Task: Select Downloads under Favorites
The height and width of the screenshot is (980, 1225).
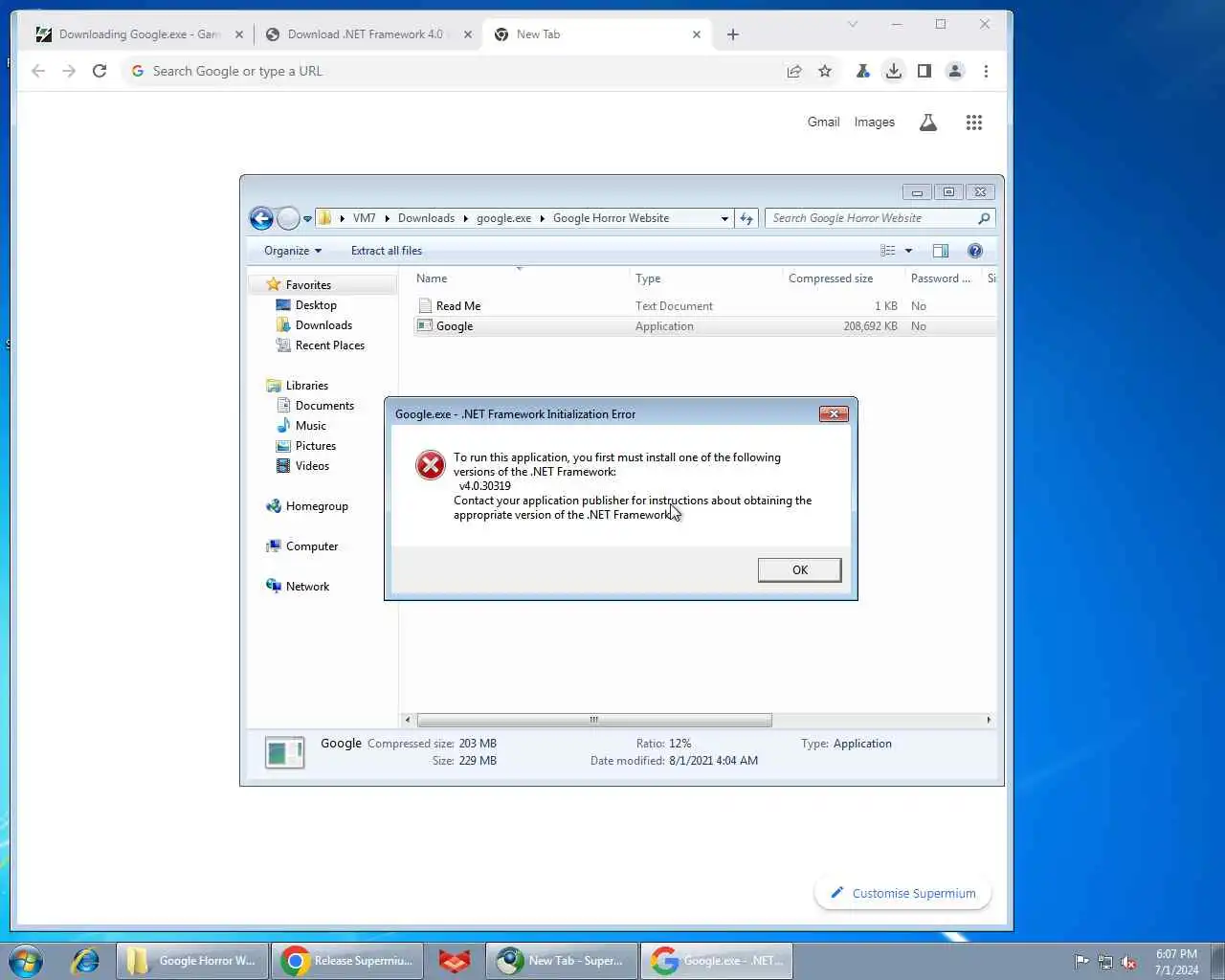Action: pyautogui.click(x=323, y=325)
